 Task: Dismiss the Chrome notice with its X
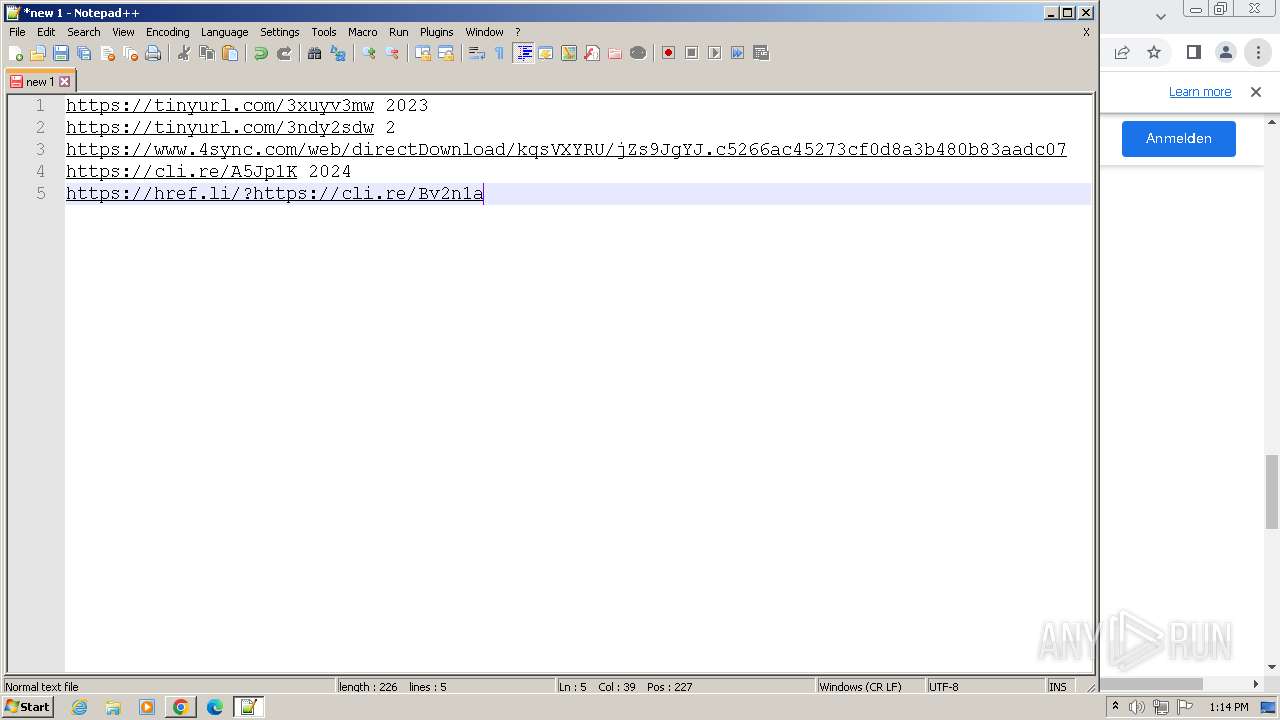point(1256,92)
